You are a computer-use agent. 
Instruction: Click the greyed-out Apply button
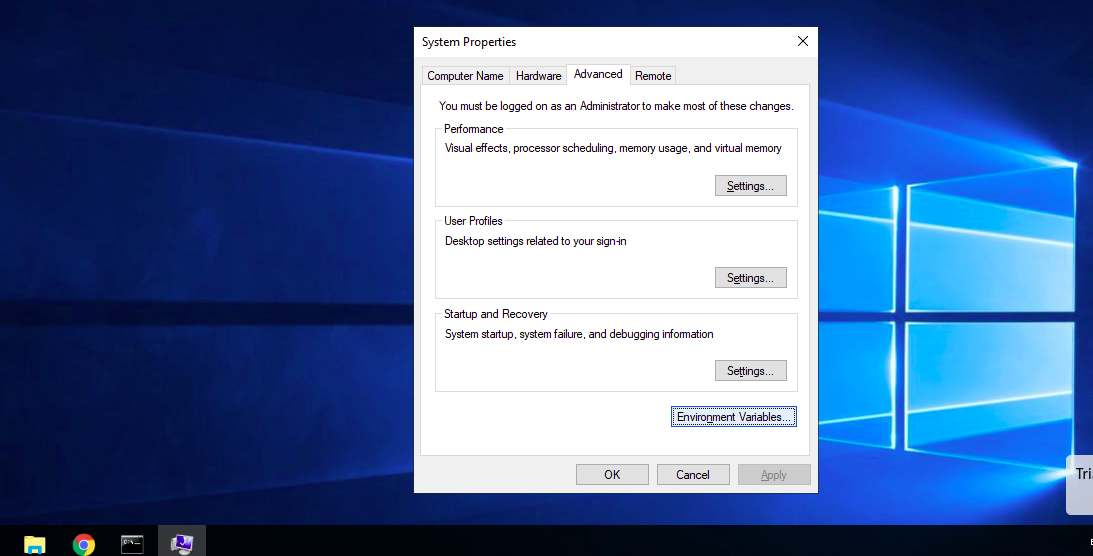(773, 475)
